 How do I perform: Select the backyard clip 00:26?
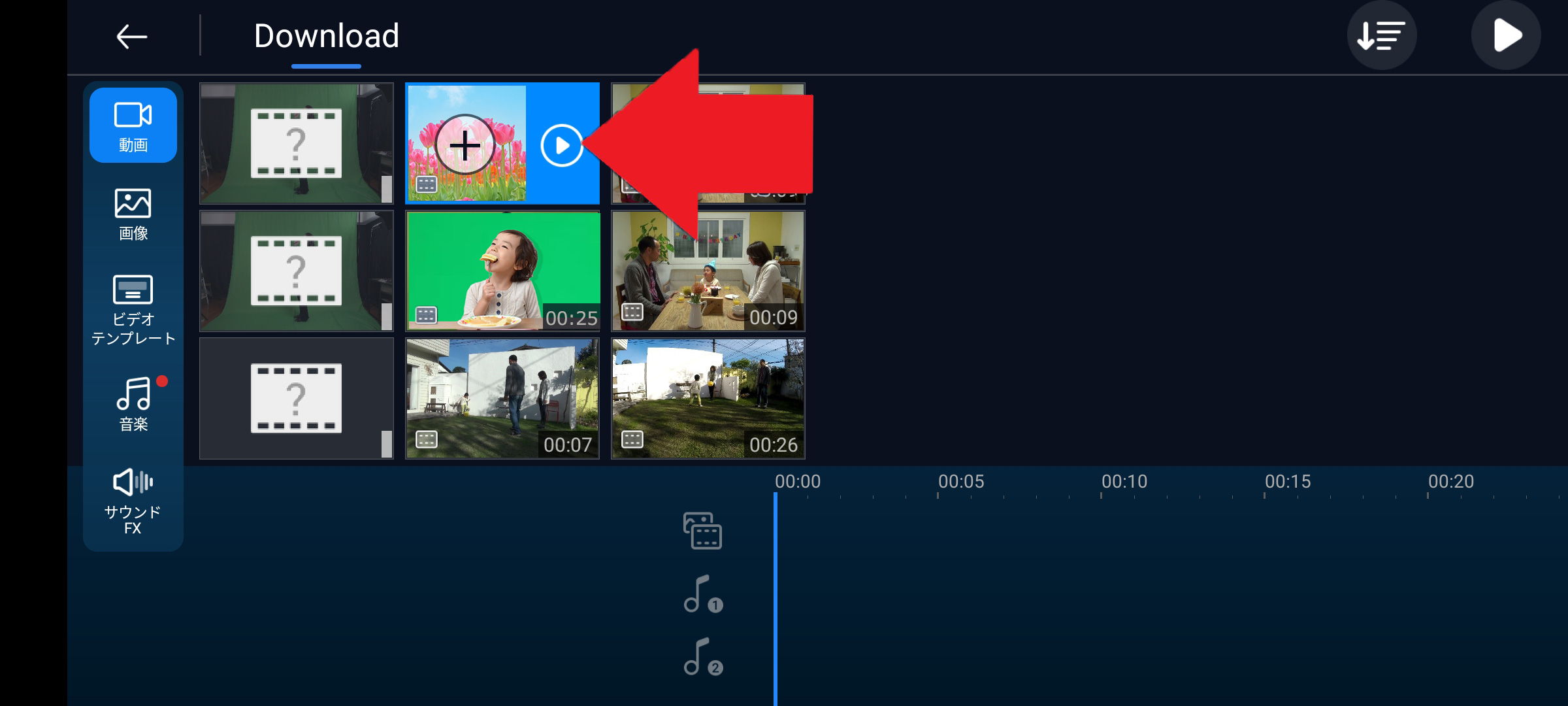pyautogui.click(x=708, y=398)
